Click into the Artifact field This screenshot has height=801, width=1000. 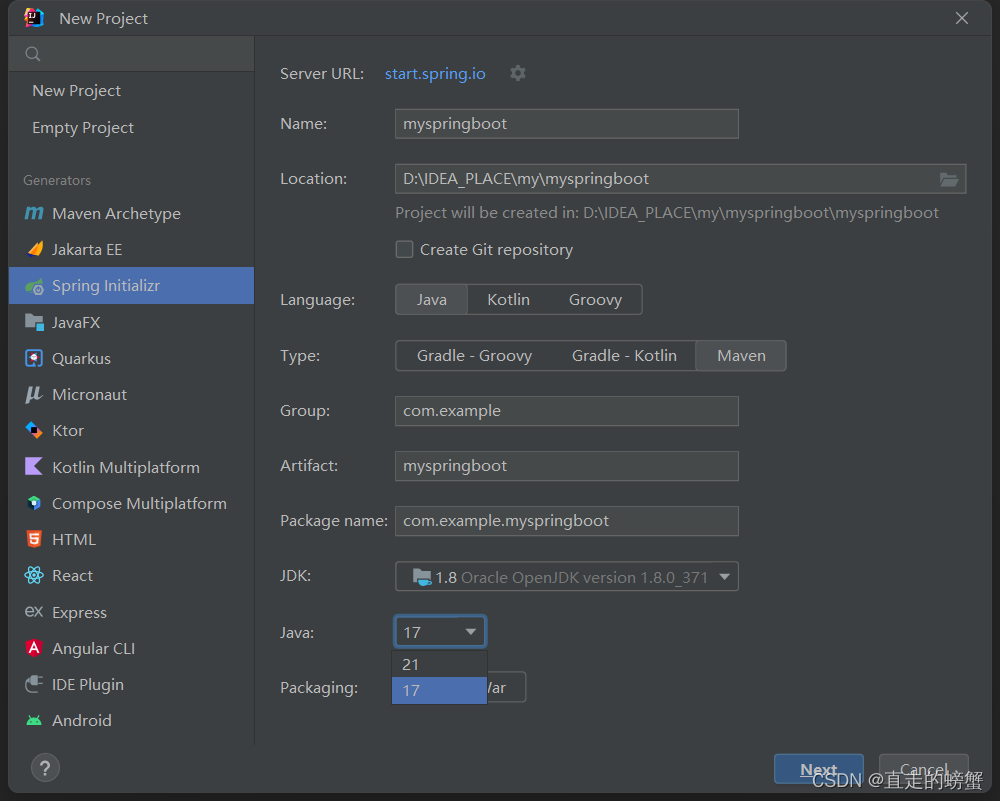[566, 466]
